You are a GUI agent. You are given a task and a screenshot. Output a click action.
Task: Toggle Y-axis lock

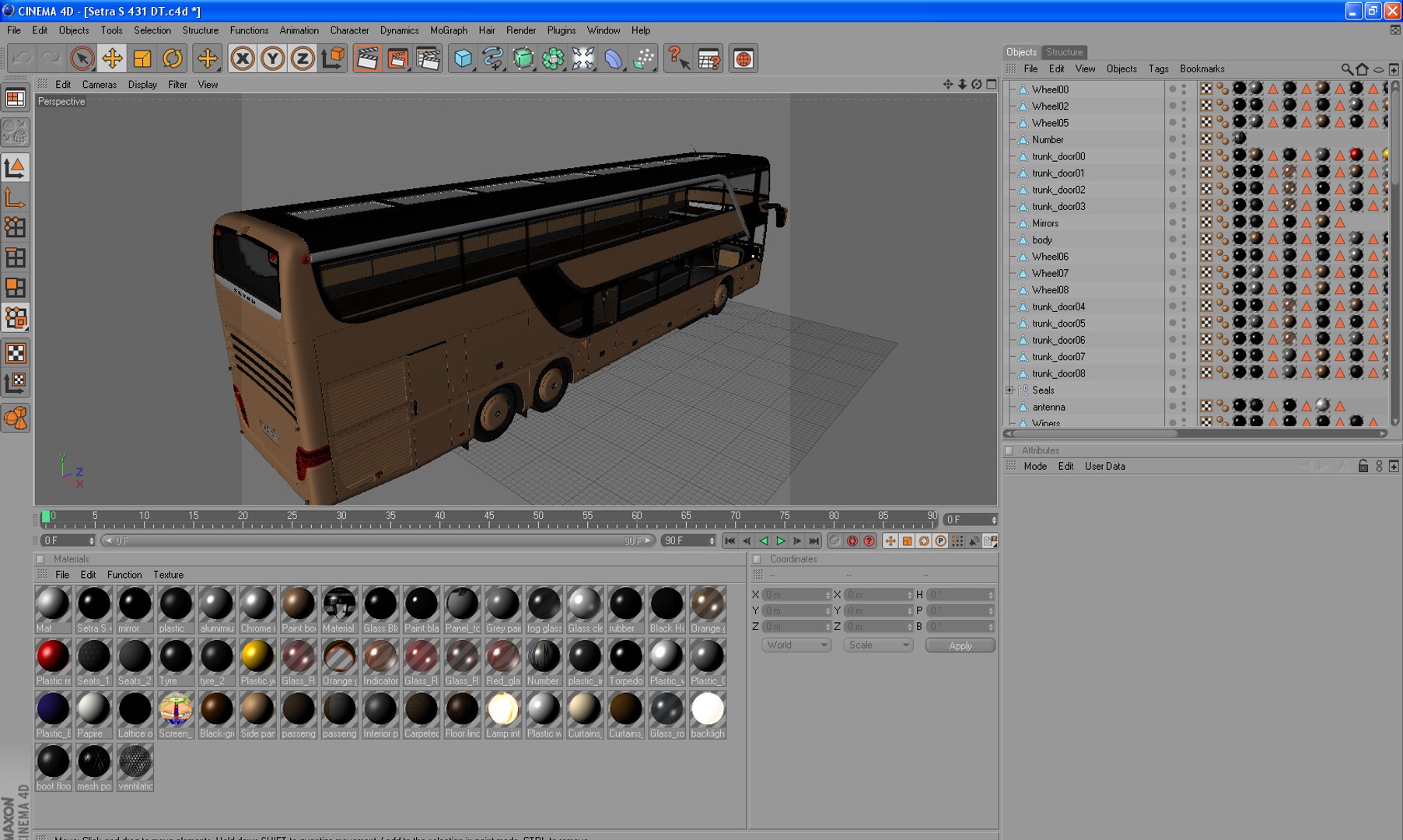(273, 58)
